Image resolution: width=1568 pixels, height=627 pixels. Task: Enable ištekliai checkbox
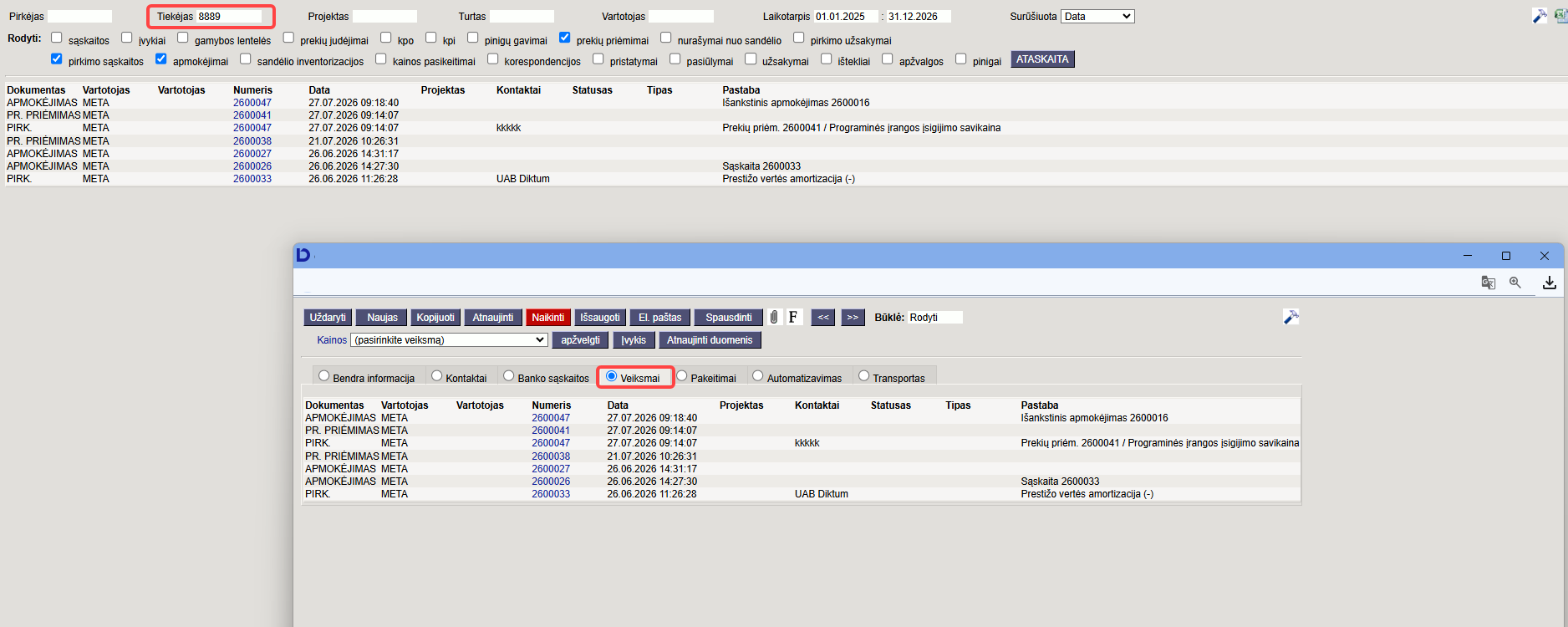pyautogui.click(x=827, y=59)
